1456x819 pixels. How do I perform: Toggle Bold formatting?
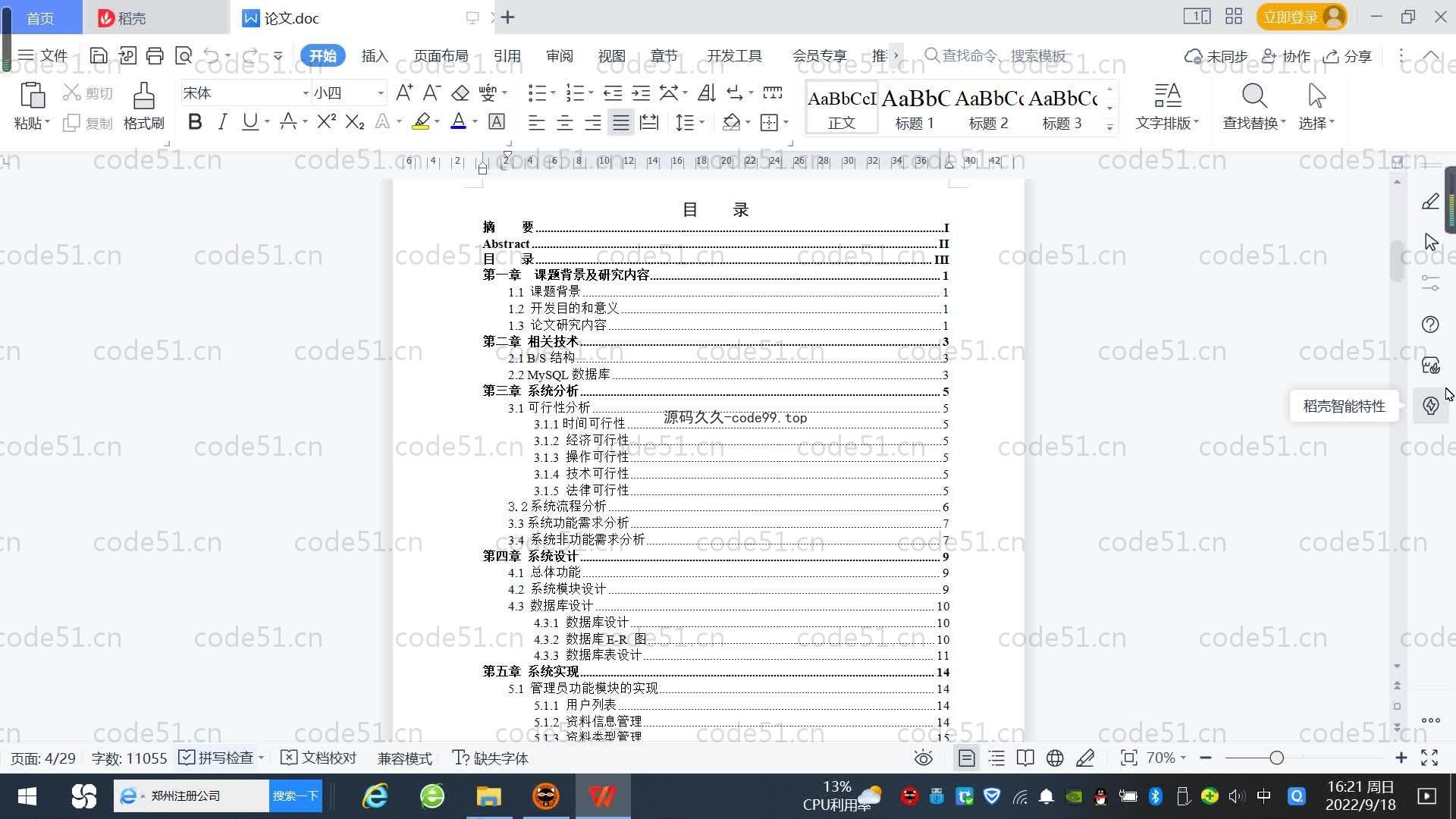[x=195, y=121]
